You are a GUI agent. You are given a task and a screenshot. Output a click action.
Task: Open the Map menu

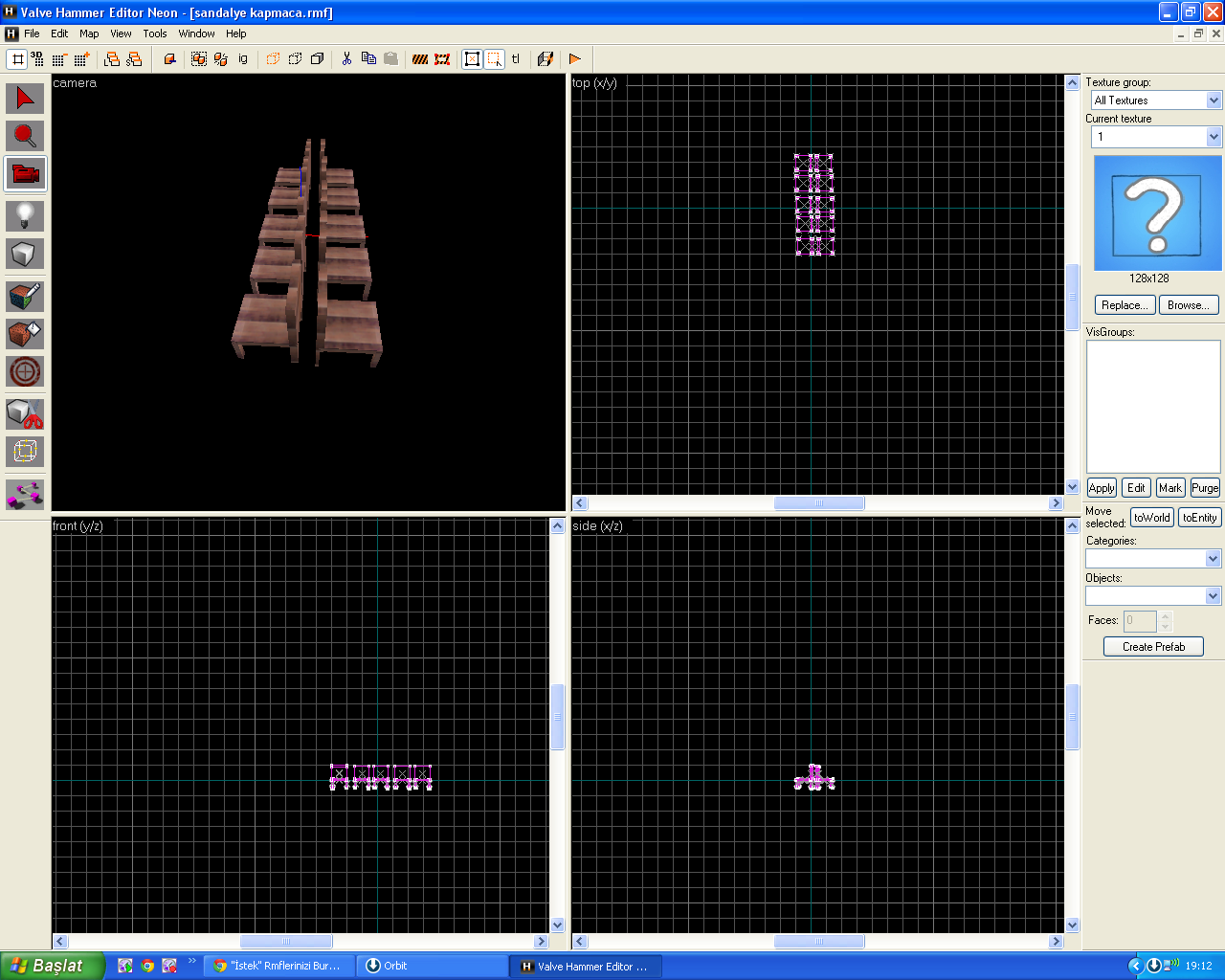pos(89,33)
